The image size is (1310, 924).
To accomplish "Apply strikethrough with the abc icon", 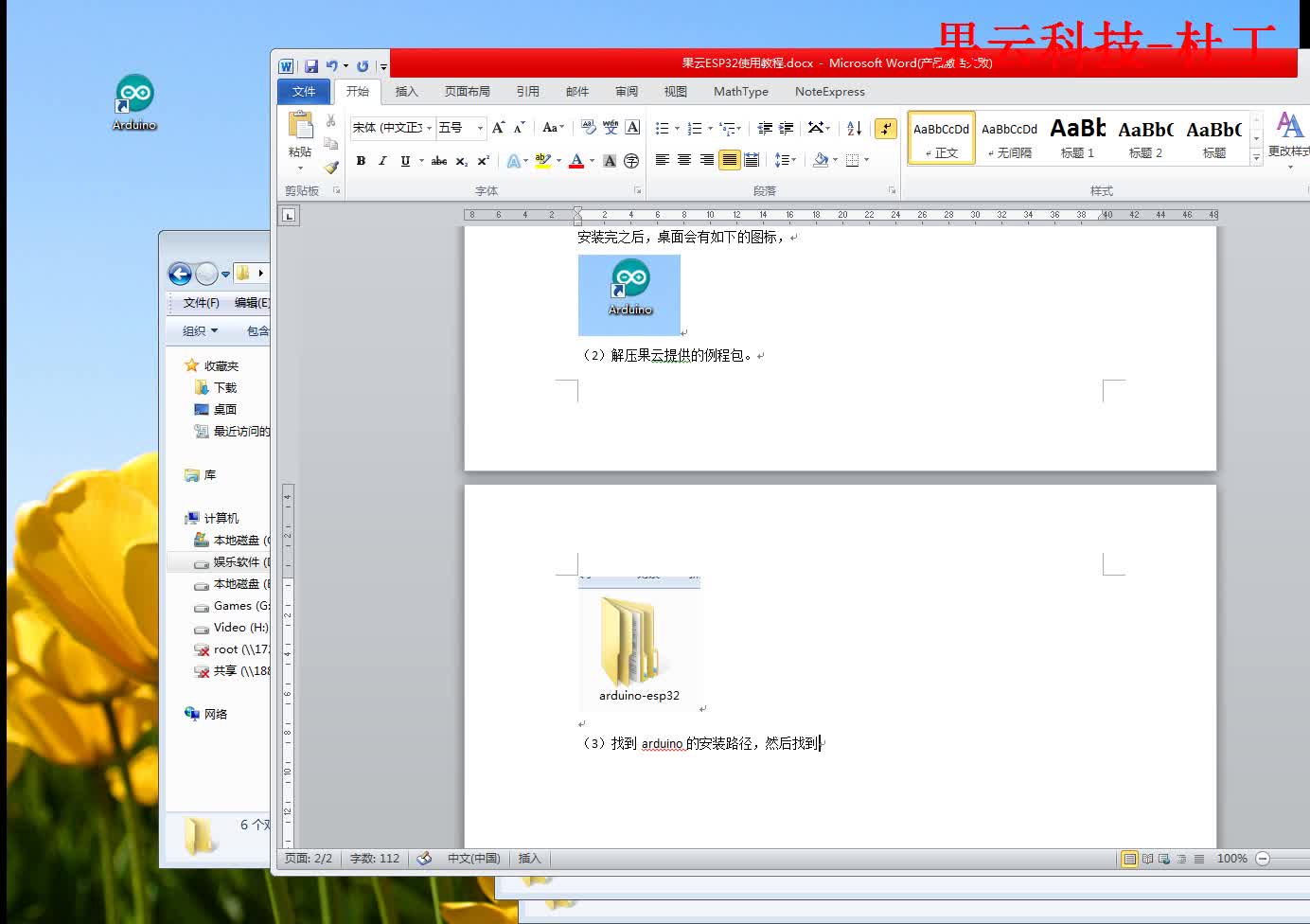I will [439, 161].
